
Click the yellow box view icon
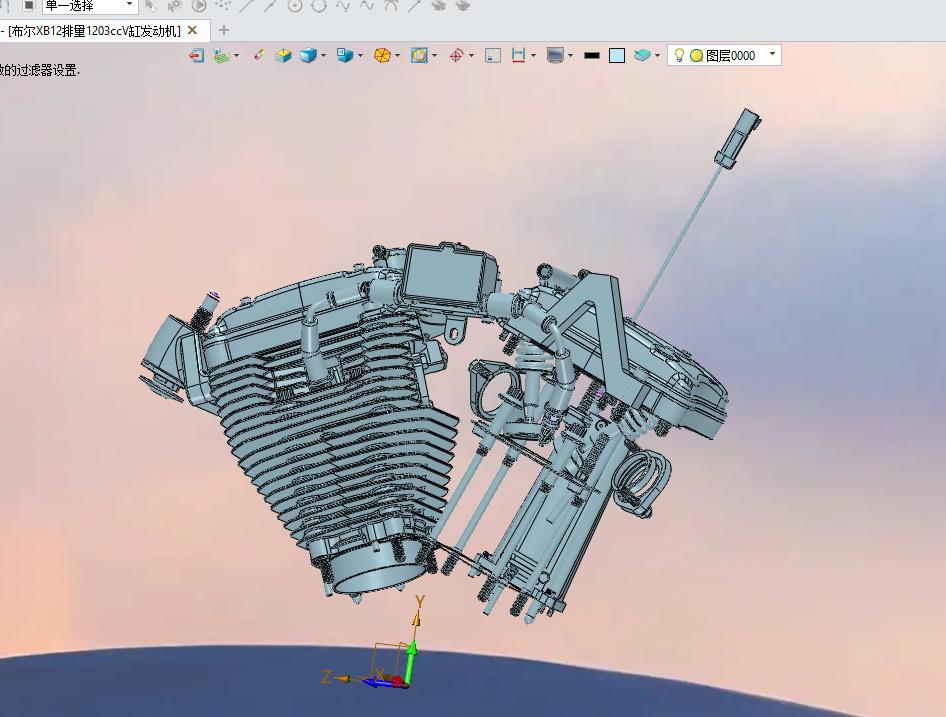point(283,56)
